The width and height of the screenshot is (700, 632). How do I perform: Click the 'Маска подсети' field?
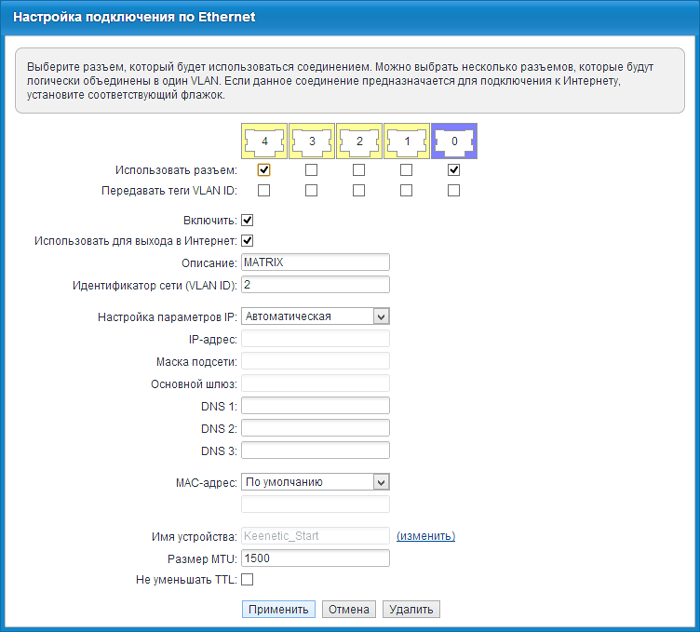[x=315, y=361]
